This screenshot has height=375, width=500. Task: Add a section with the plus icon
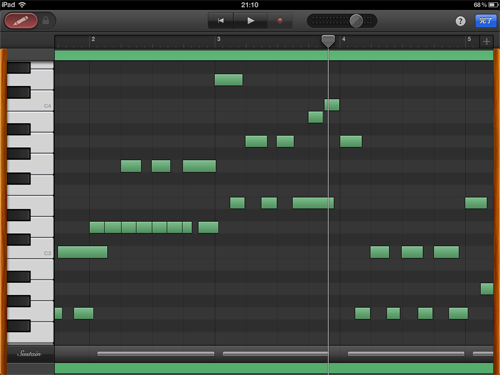coord(486,41)
